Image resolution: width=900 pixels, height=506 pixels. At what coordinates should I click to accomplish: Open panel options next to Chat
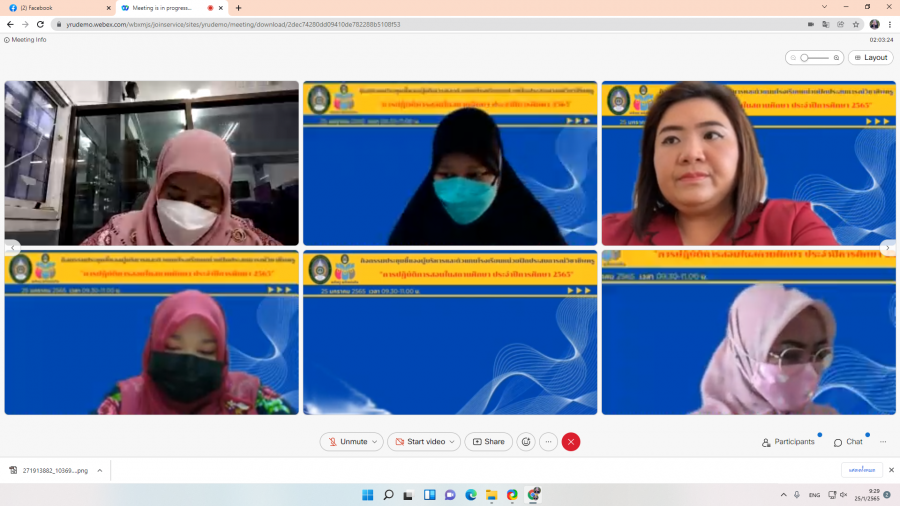[x=883, y=442]
